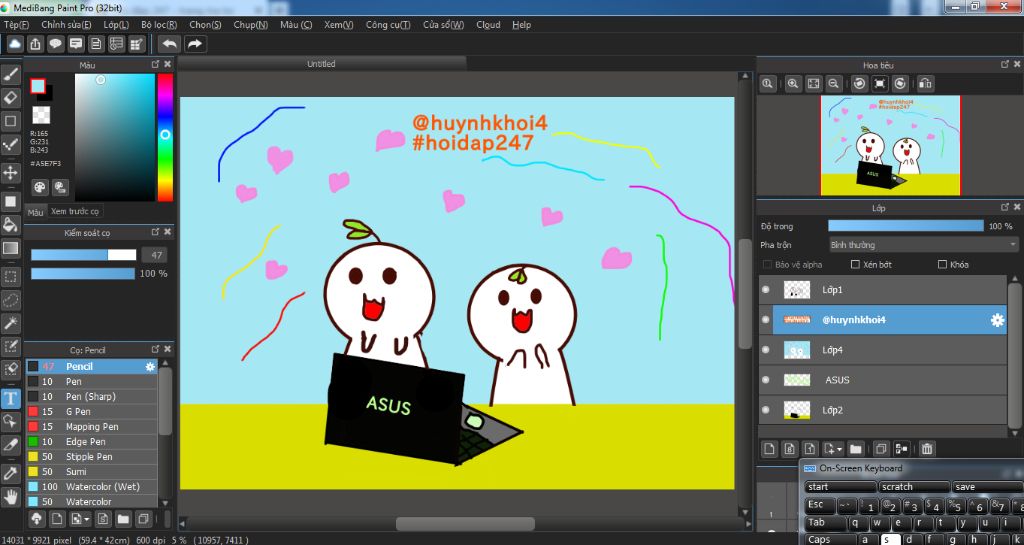Click the 'start' button on On-Screen Keyboard
Viewport: 1024px width, 545px height.
point(840,487)
